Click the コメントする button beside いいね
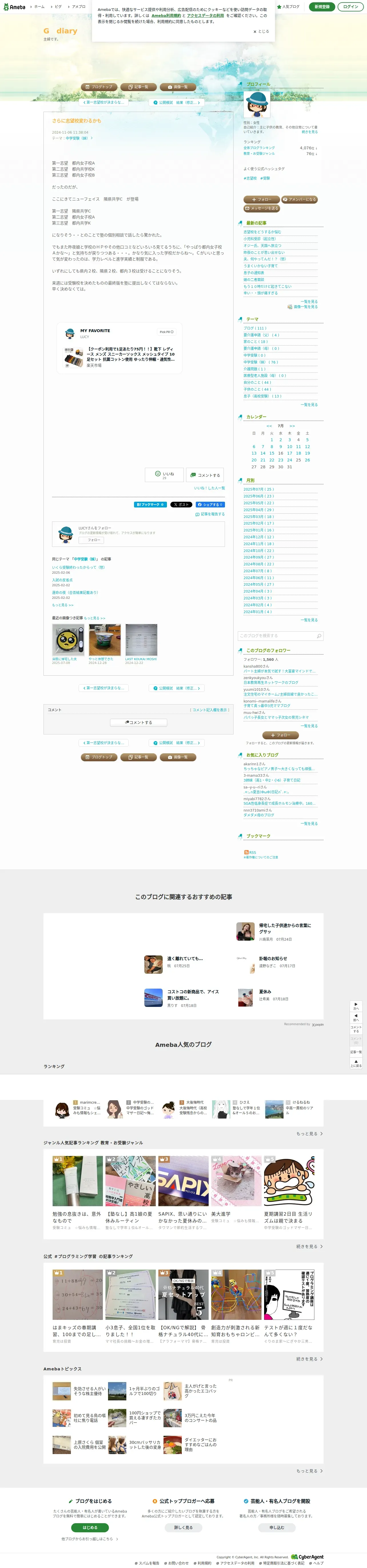This screenshot has height=1568, width=367. (x=204, y=475)
